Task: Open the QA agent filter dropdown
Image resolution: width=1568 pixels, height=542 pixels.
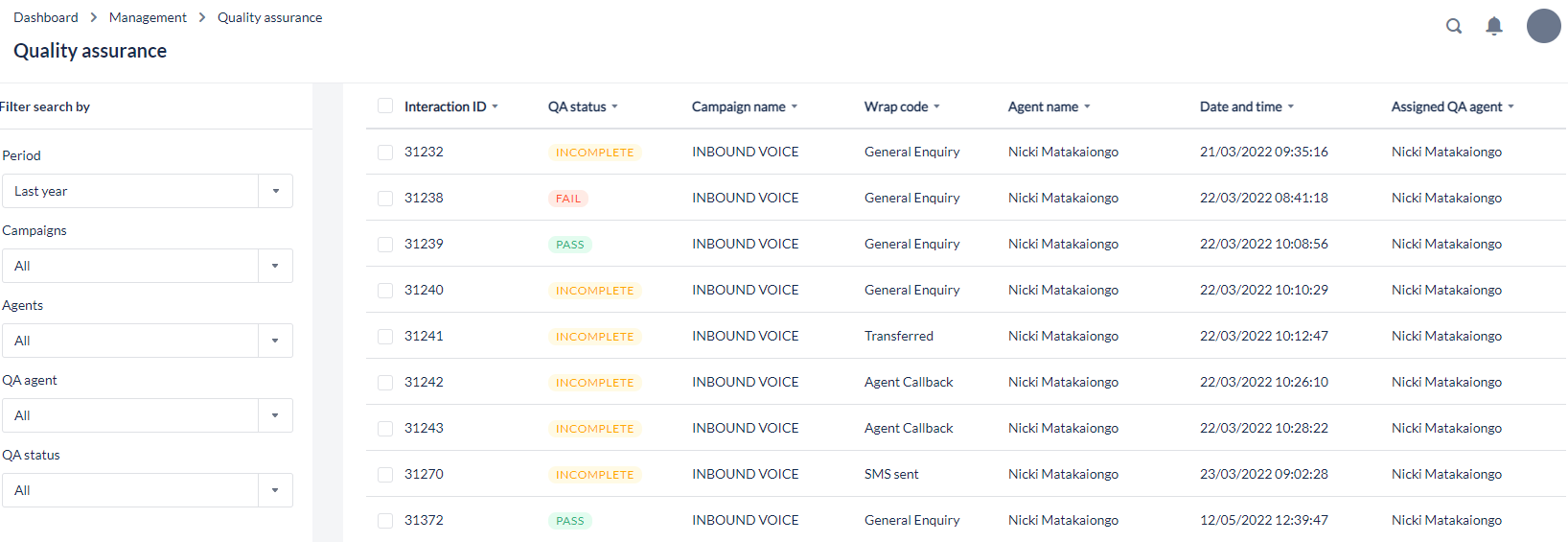Action: click(275, 415)
